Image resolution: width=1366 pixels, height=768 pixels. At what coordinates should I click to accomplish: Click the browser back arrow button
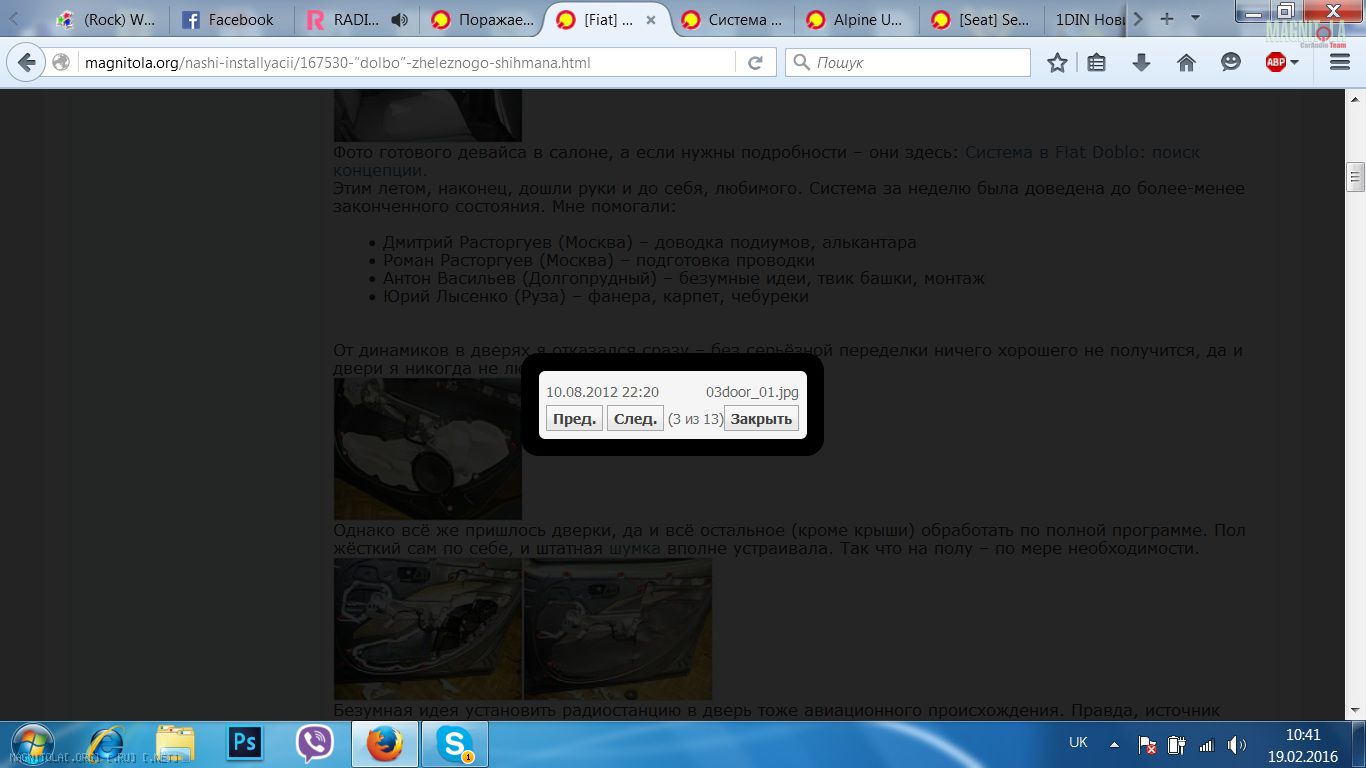point(27,63)
